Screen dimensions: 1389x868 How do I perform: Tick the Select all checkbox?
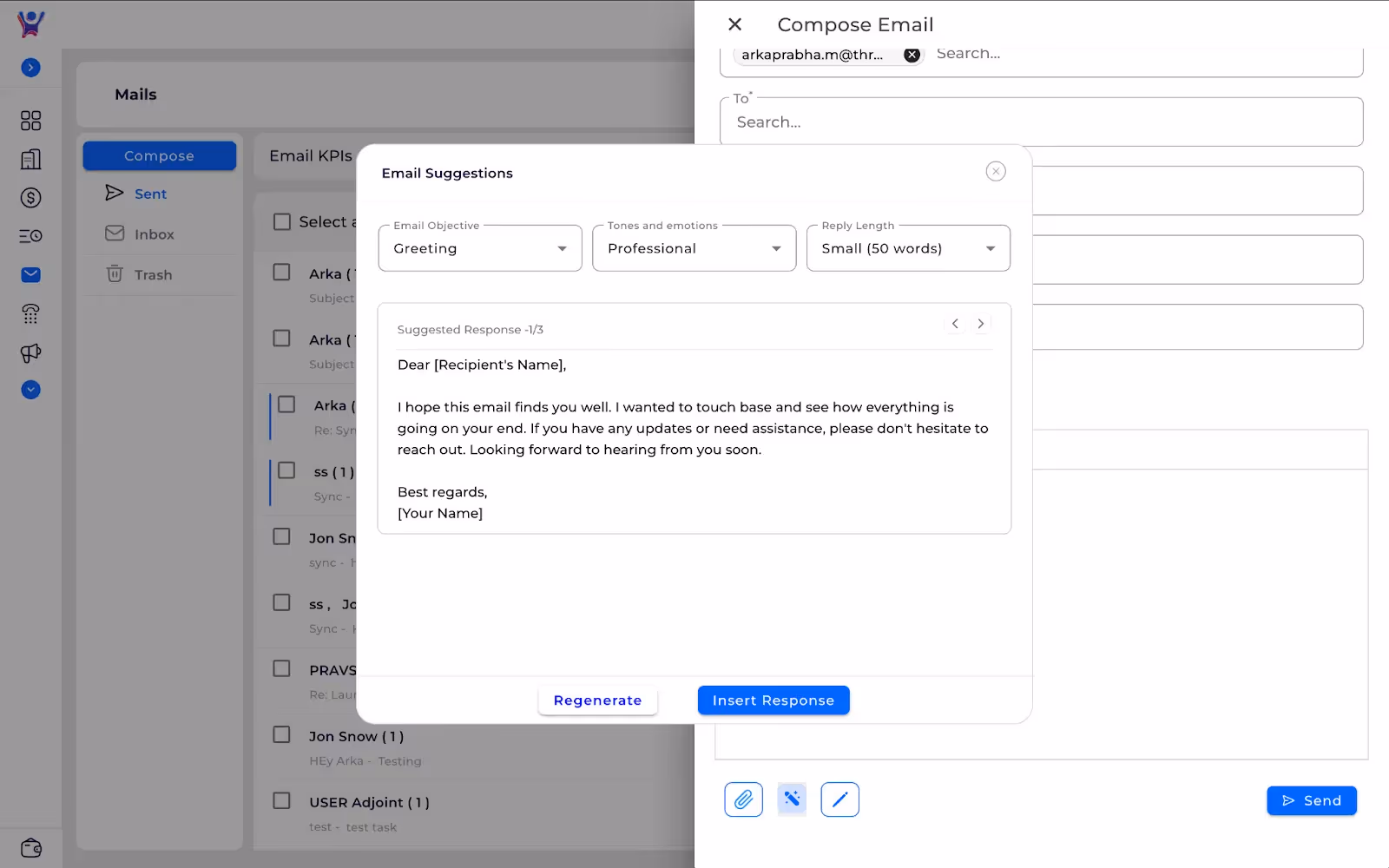282,222
